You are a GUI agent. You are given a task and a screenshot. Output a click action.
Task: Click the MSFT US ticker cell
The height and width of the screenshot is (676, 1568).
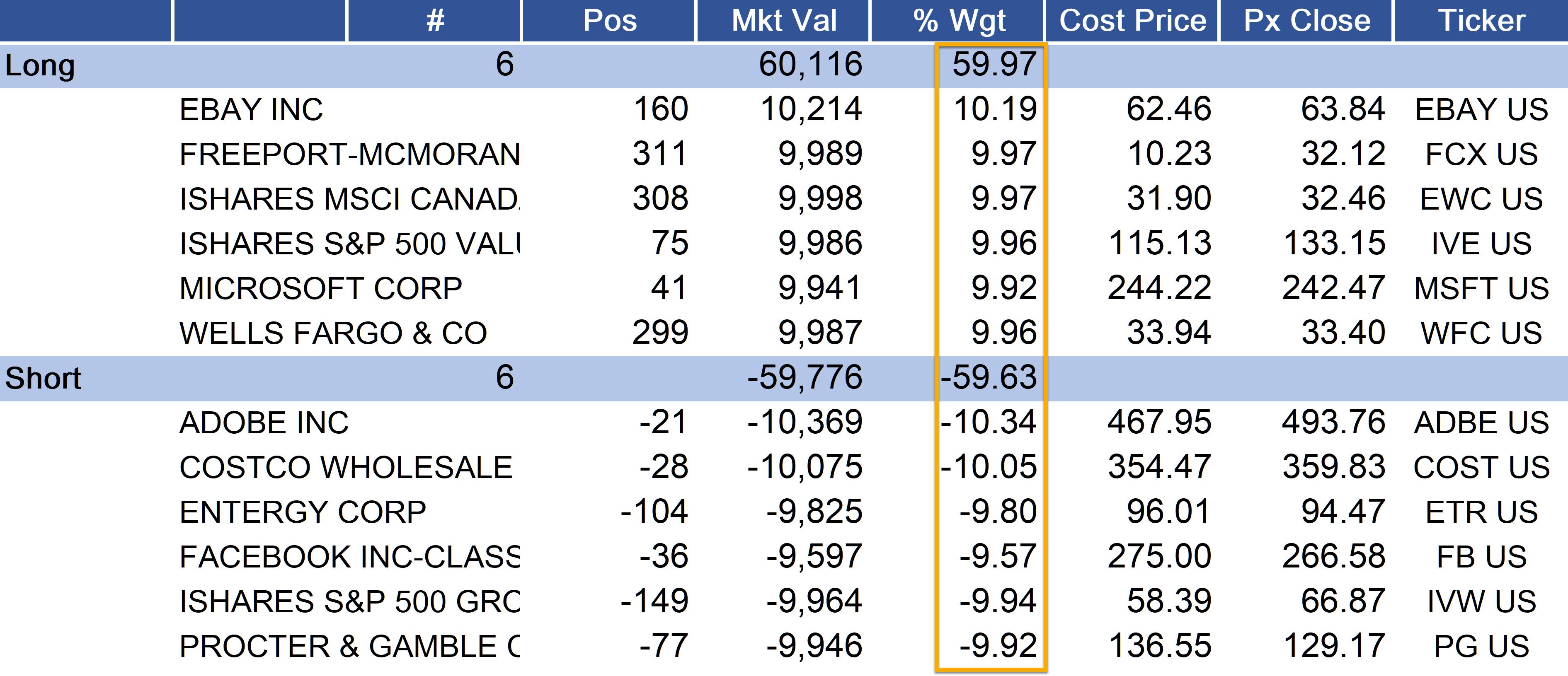1481,288
